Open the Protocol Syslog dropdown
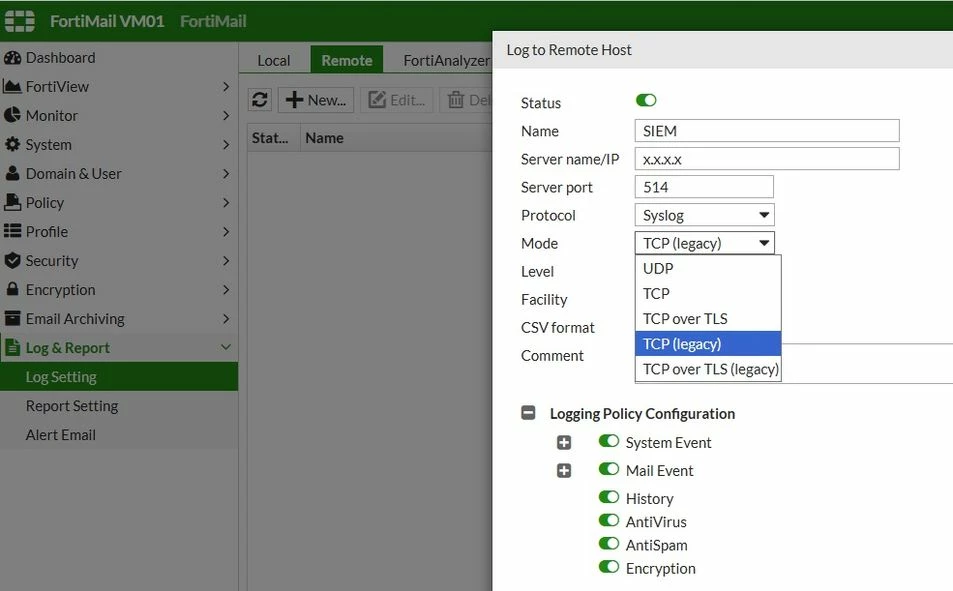The height and width of the screenshot is (591, 953). [x=704, y=215]
